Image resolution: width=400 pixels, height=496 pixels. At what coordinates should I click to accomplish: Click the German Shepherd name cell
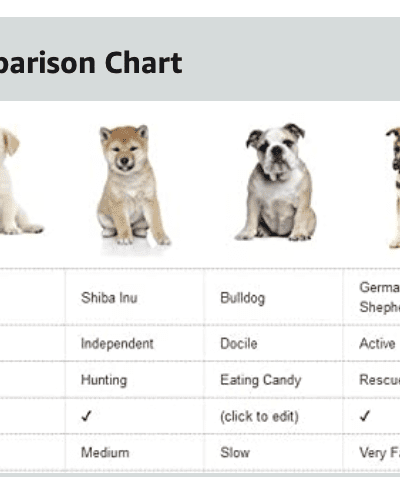(372, 298)
